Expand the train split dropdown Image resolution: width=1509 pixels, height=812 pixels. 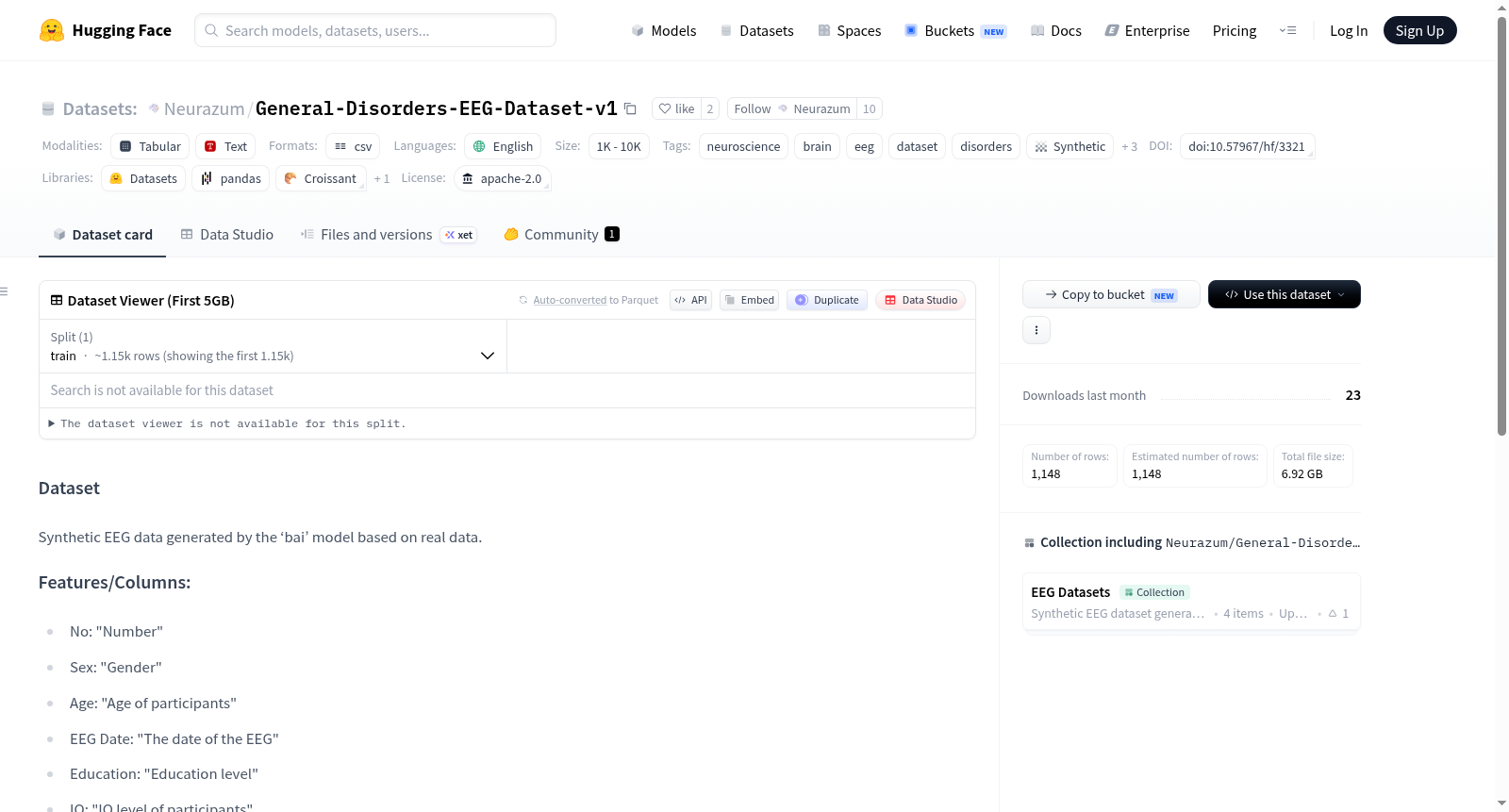(273, 346)
